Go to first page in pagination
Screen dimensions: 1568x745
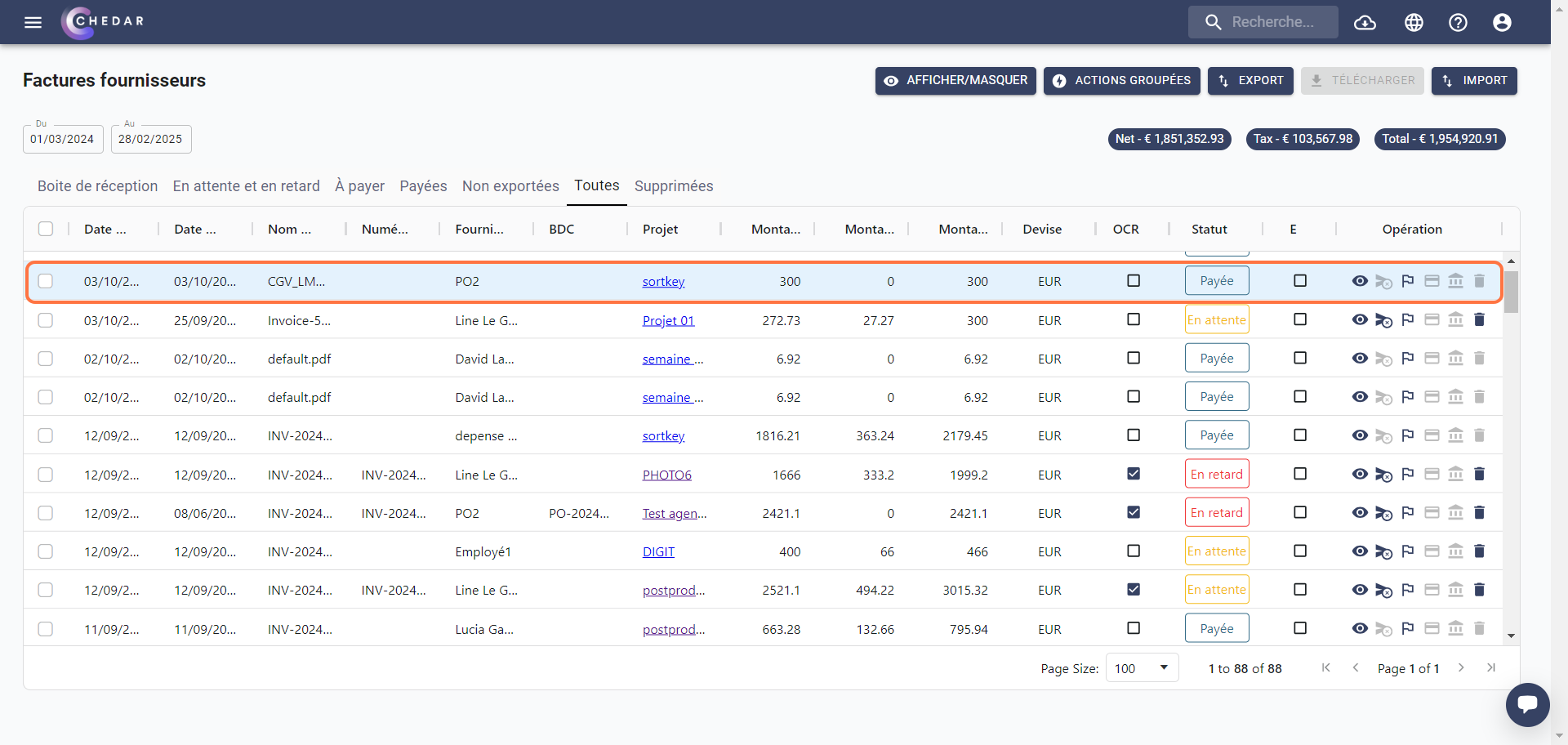1326,667
